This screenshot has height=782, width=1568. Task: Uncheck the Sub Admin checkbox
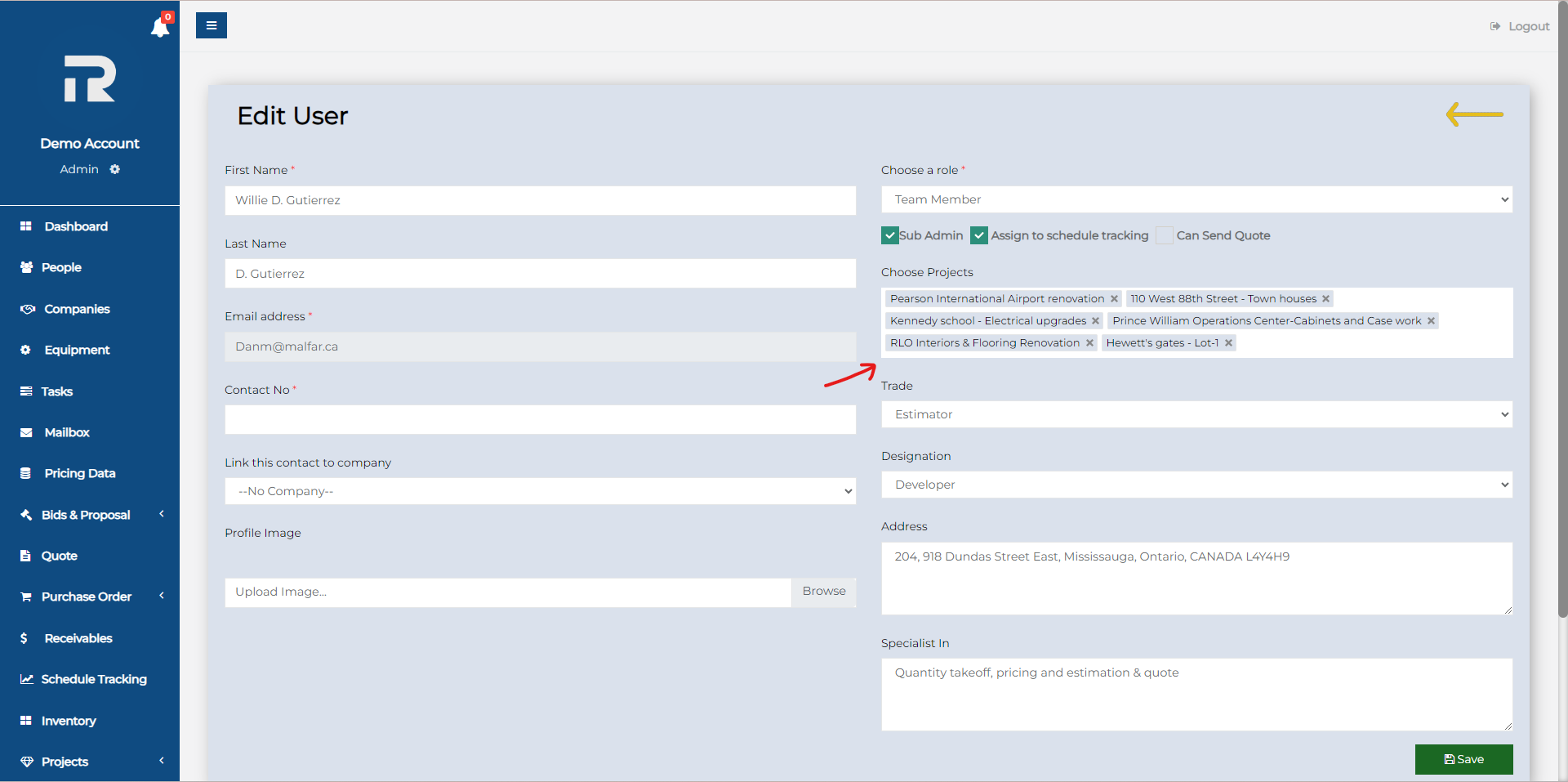[890, 235]
